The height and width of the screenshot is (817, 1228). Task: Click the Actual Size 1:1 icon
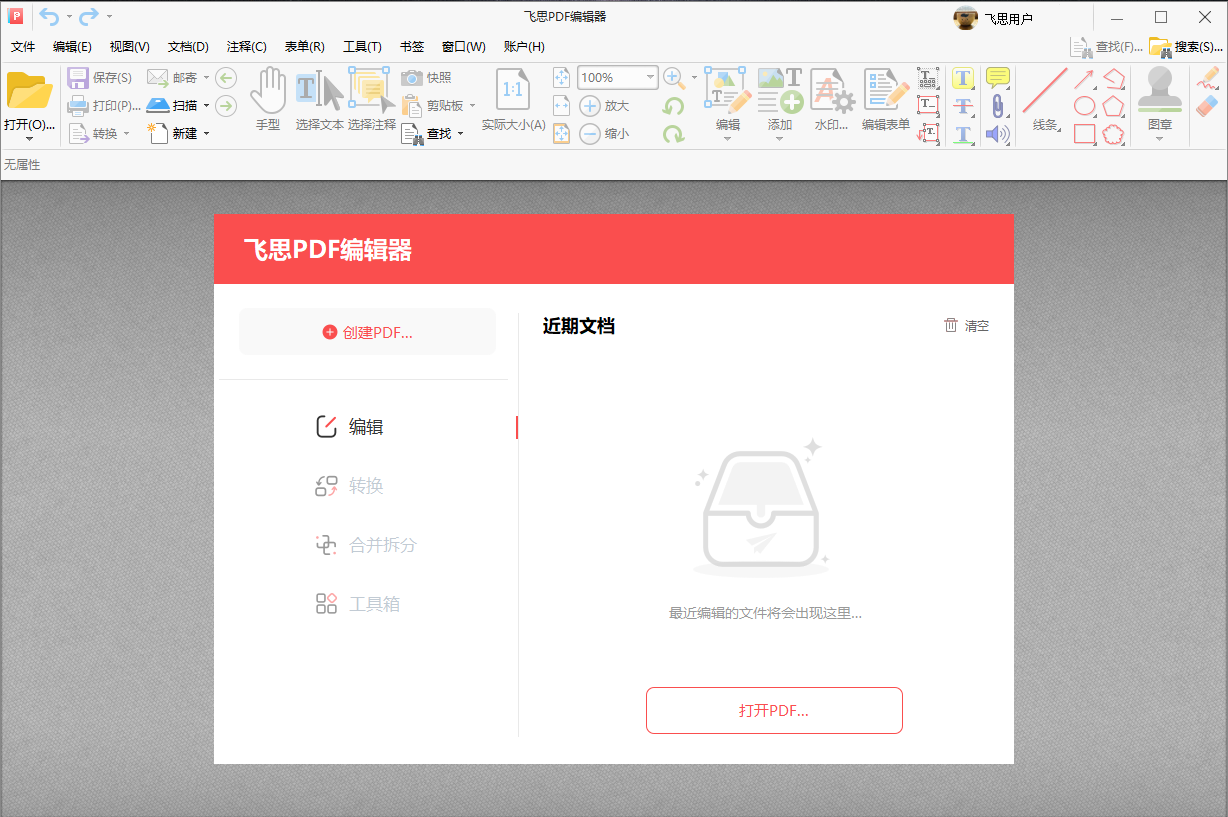tap(513, 90)
